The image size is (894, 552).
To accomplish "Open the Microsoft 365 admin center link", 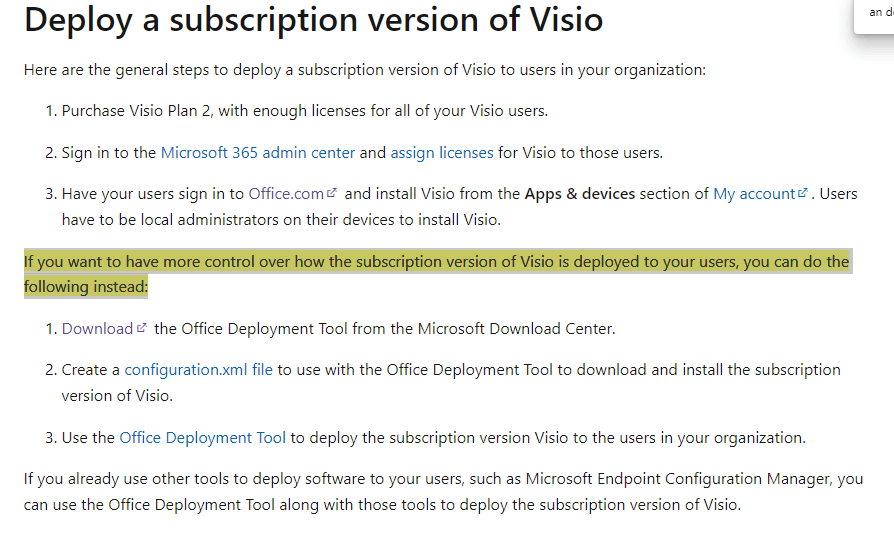I will 258,153.
